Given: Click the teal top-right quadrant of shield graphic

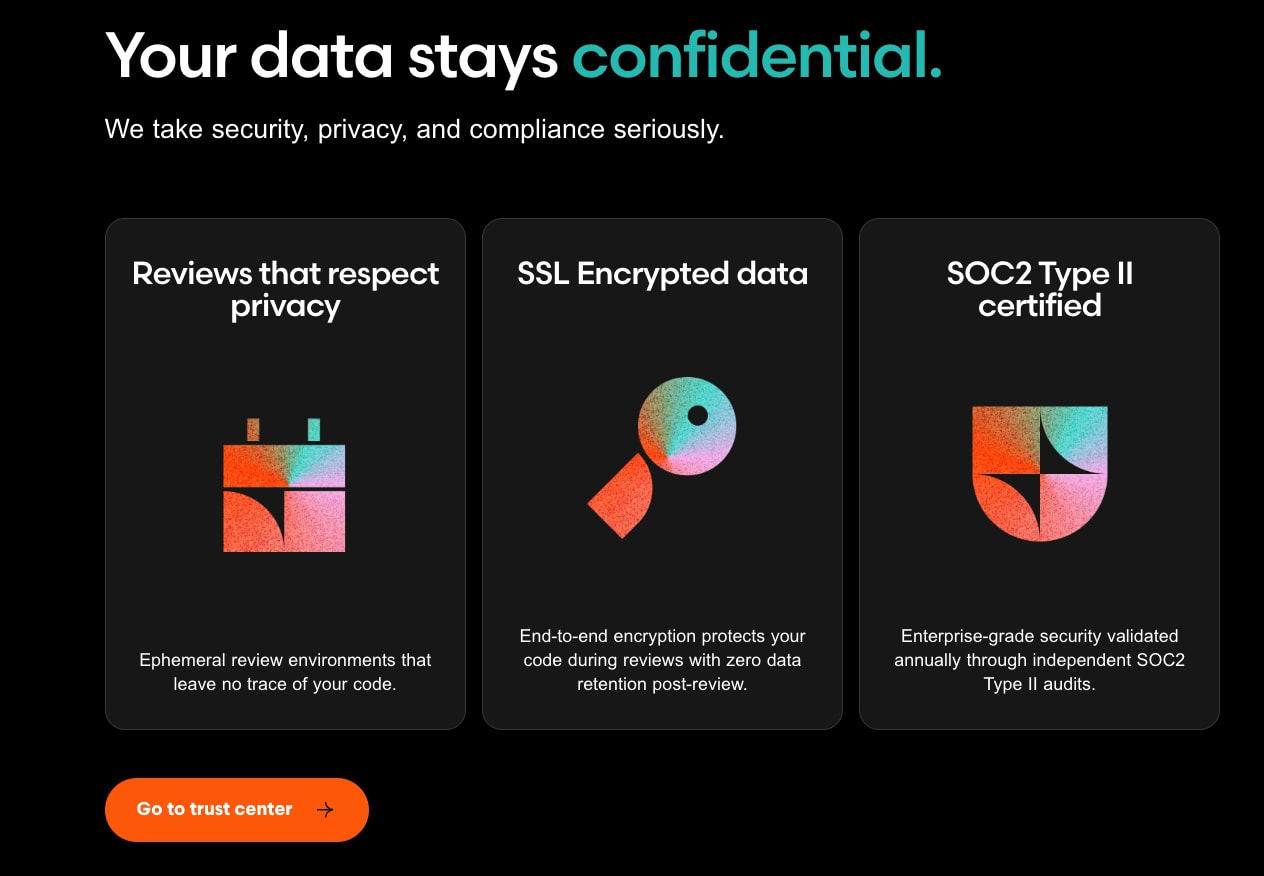Looking at the screenshot, I should pos(1074,439).
